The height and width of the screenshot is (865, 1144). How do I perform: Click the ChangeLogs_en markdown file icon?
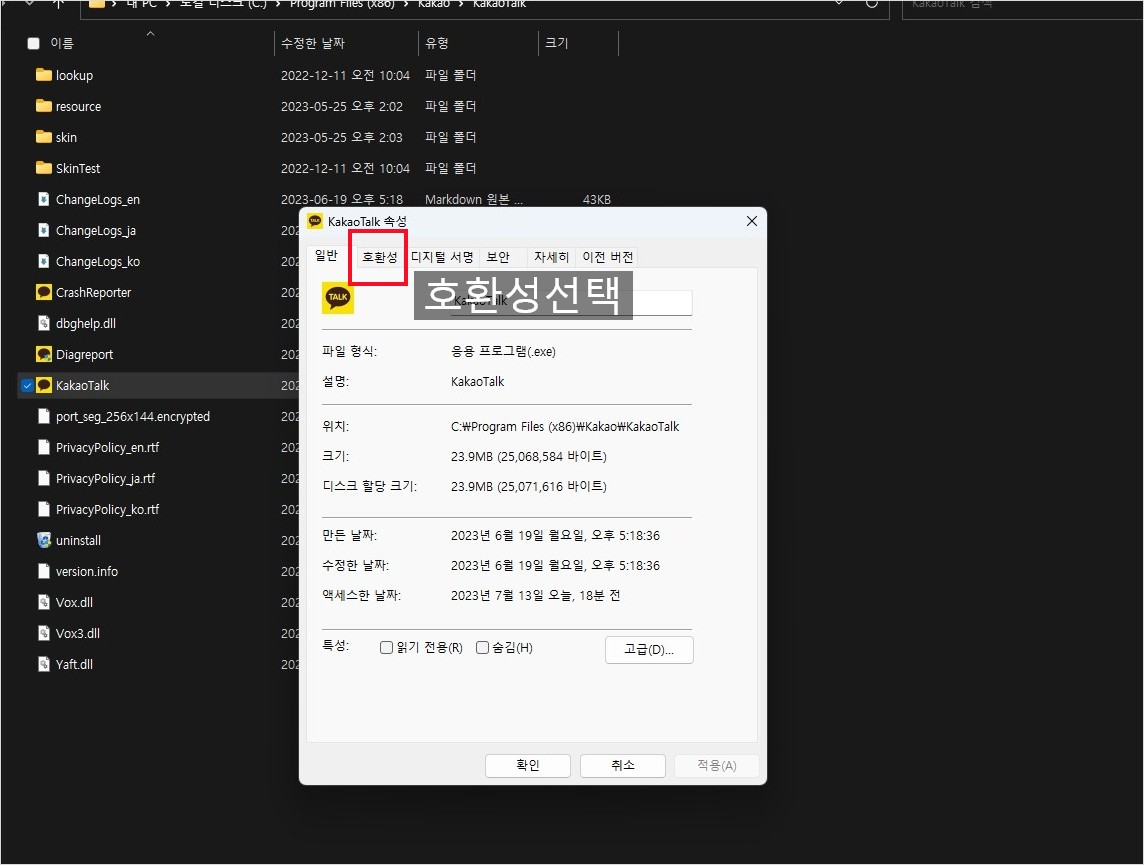point(44,199)
